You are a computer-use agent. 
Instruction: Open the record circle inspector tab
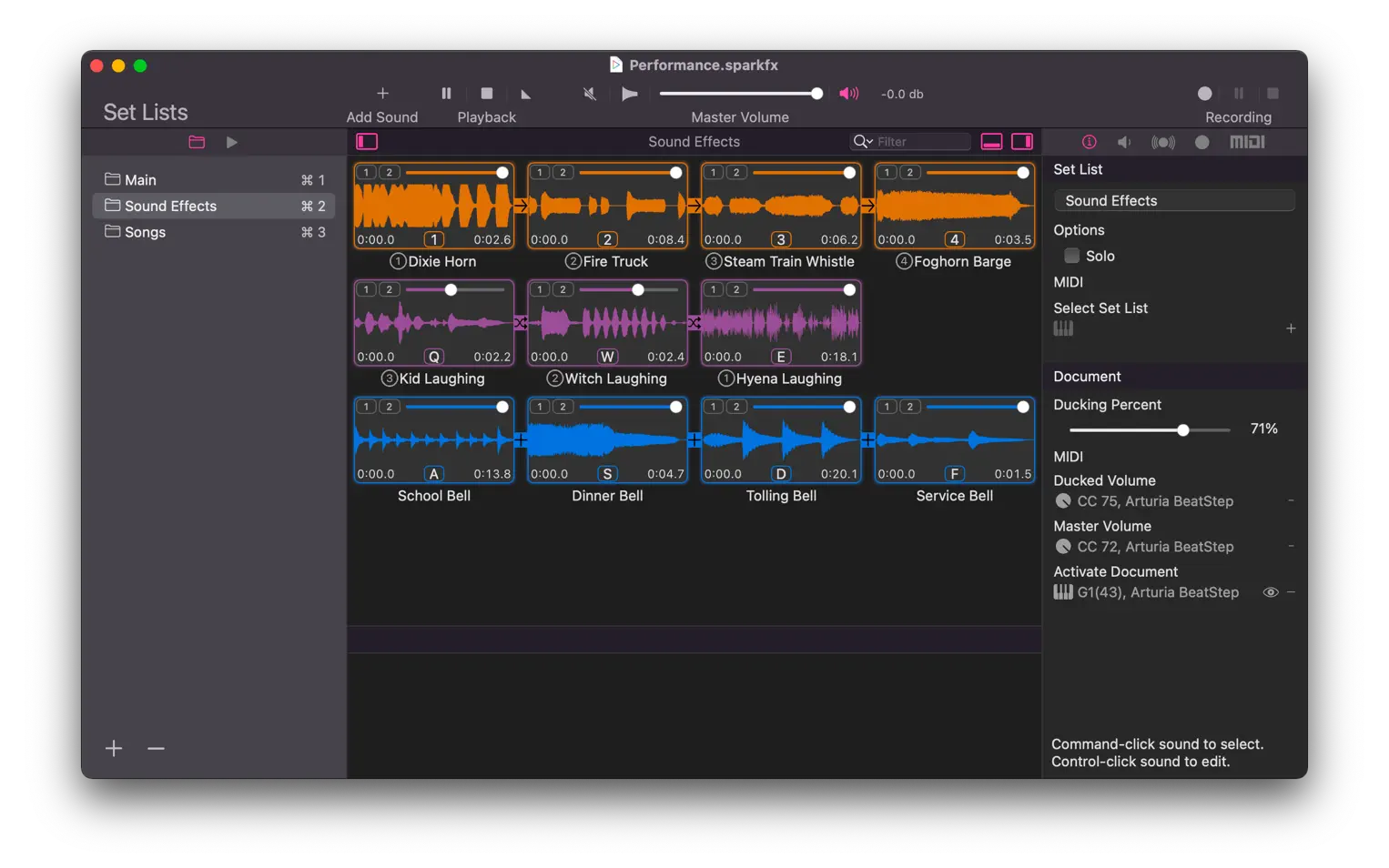click(x=1201, y=142)
